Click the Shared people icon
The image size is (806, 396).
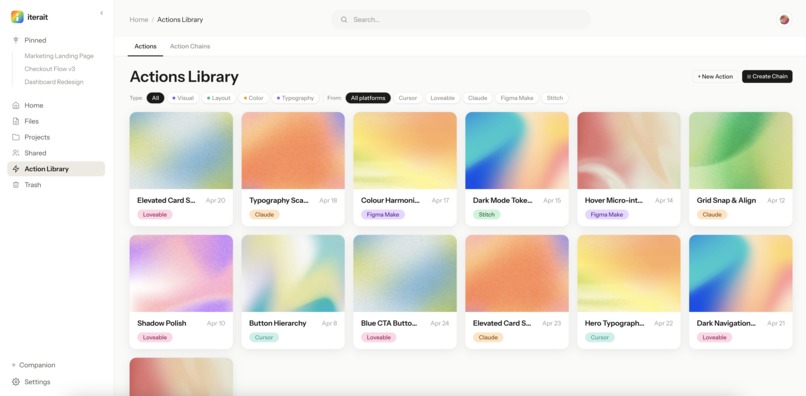(15, 153)
